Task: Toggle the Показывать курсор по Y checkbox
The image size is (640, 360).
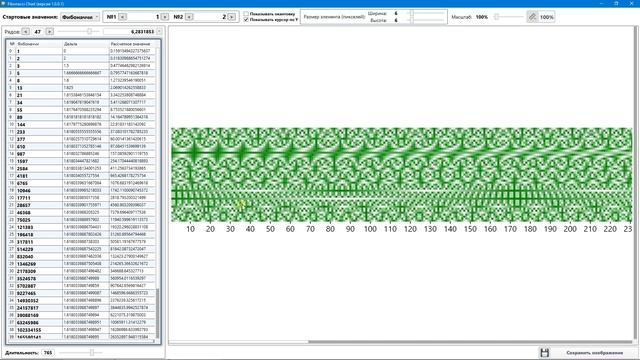Action: 246,20
